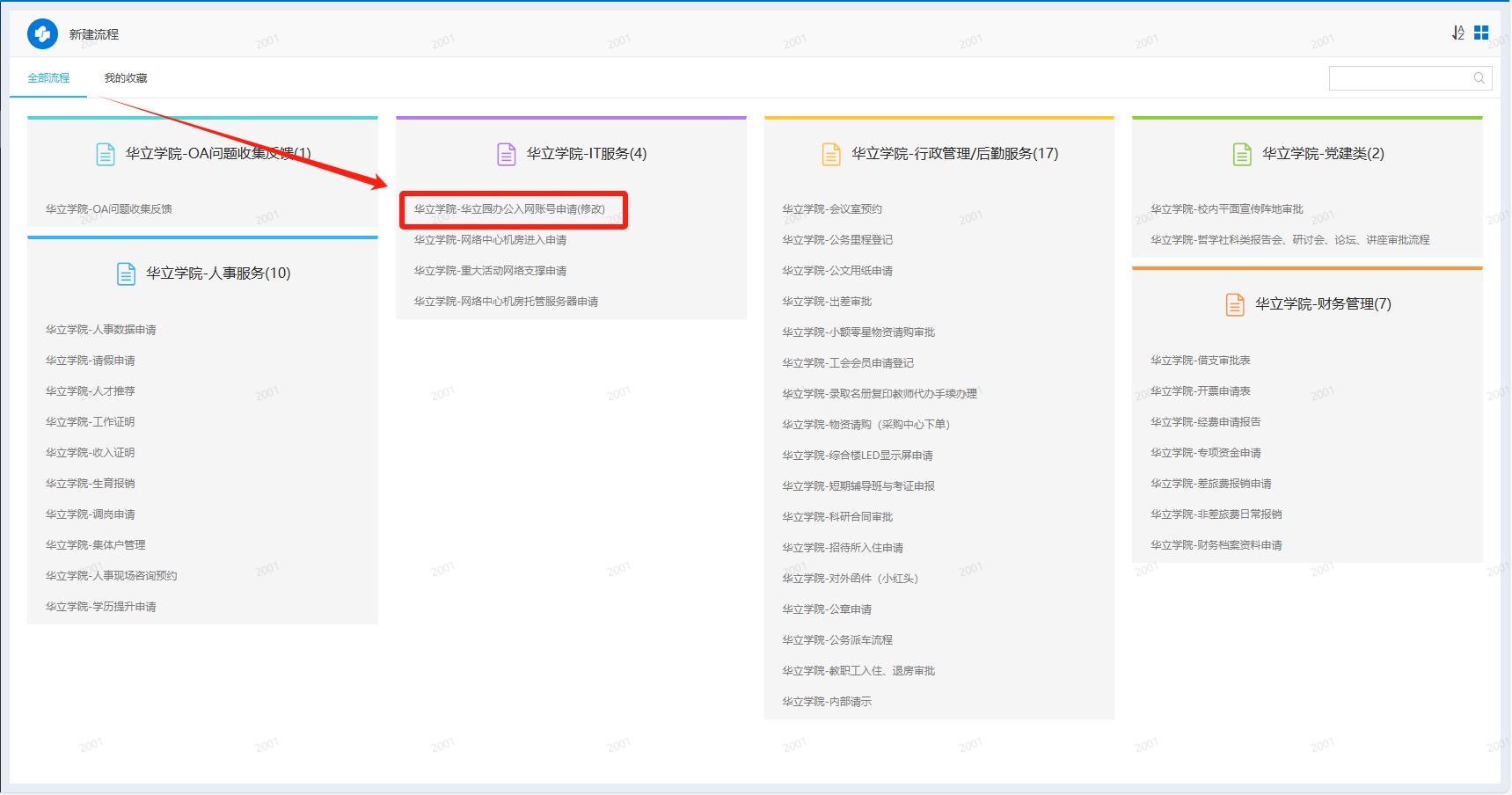
Task: Switch to blue grid view icon
Action: pos(1481,33)
